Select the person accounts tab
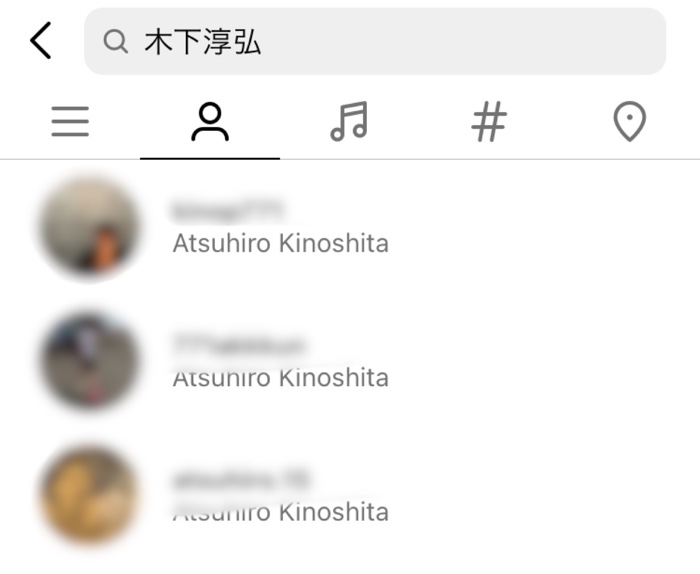Screen dimensions: 700x574 tap(210, 122)
